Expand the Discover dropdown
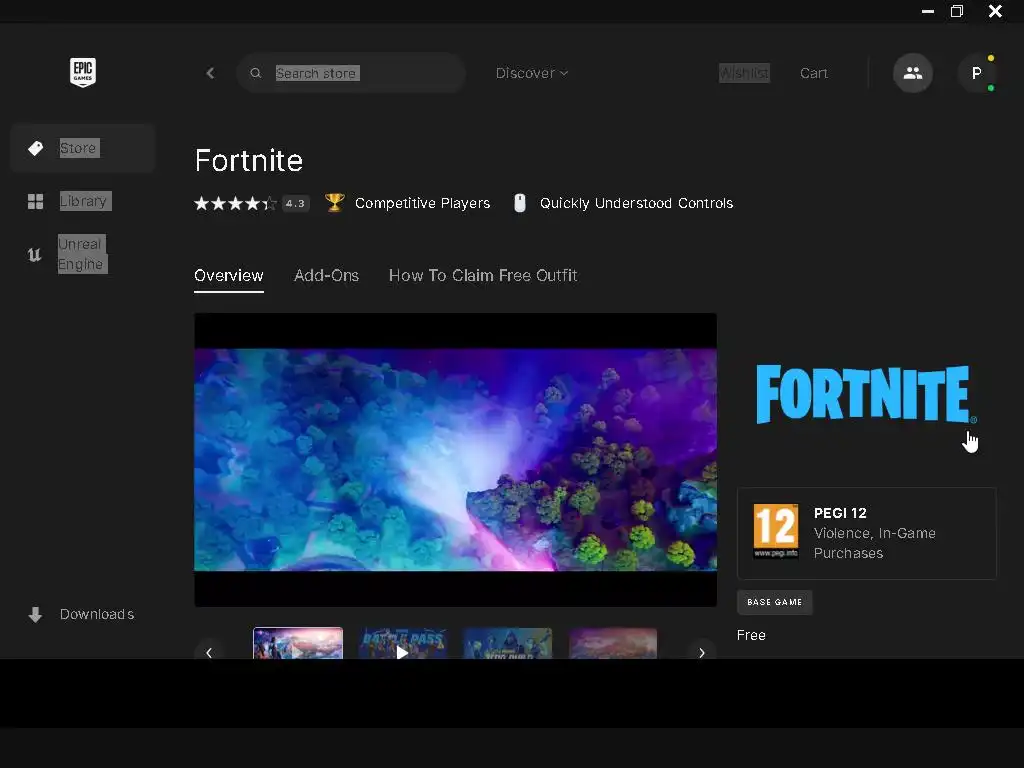Image resolution: width=1024 pixels, height=768 pixels. [532, 73]
